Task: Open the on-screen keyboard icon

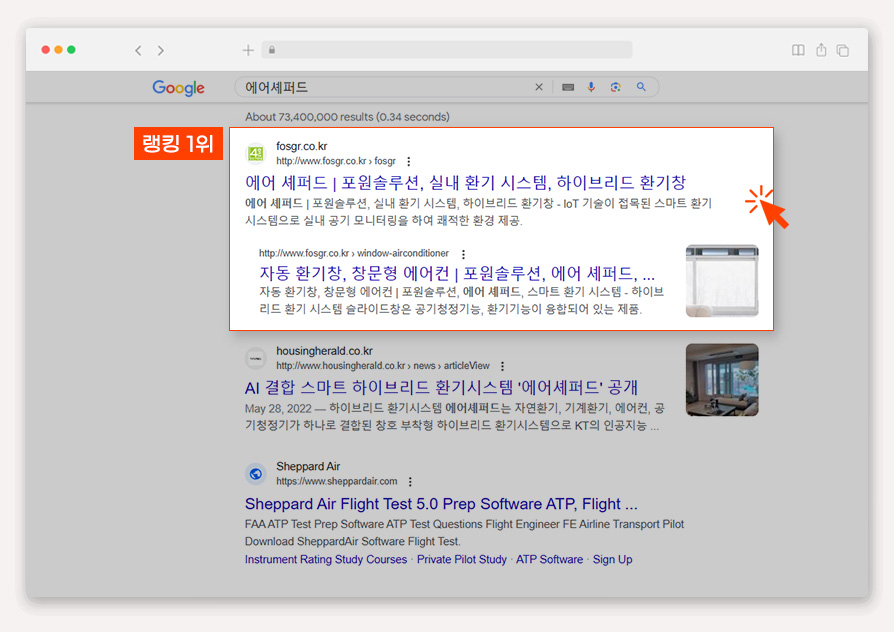Action: 568,87
